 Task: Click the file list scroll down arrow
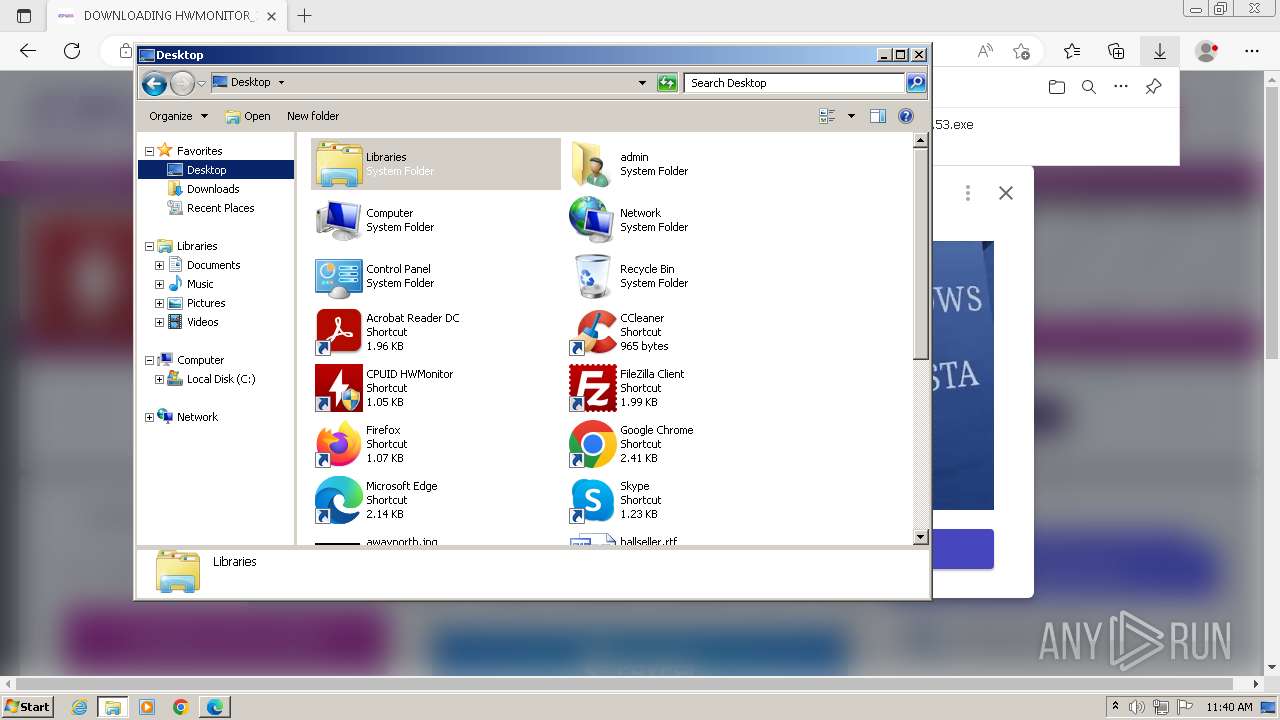[921, 537]
